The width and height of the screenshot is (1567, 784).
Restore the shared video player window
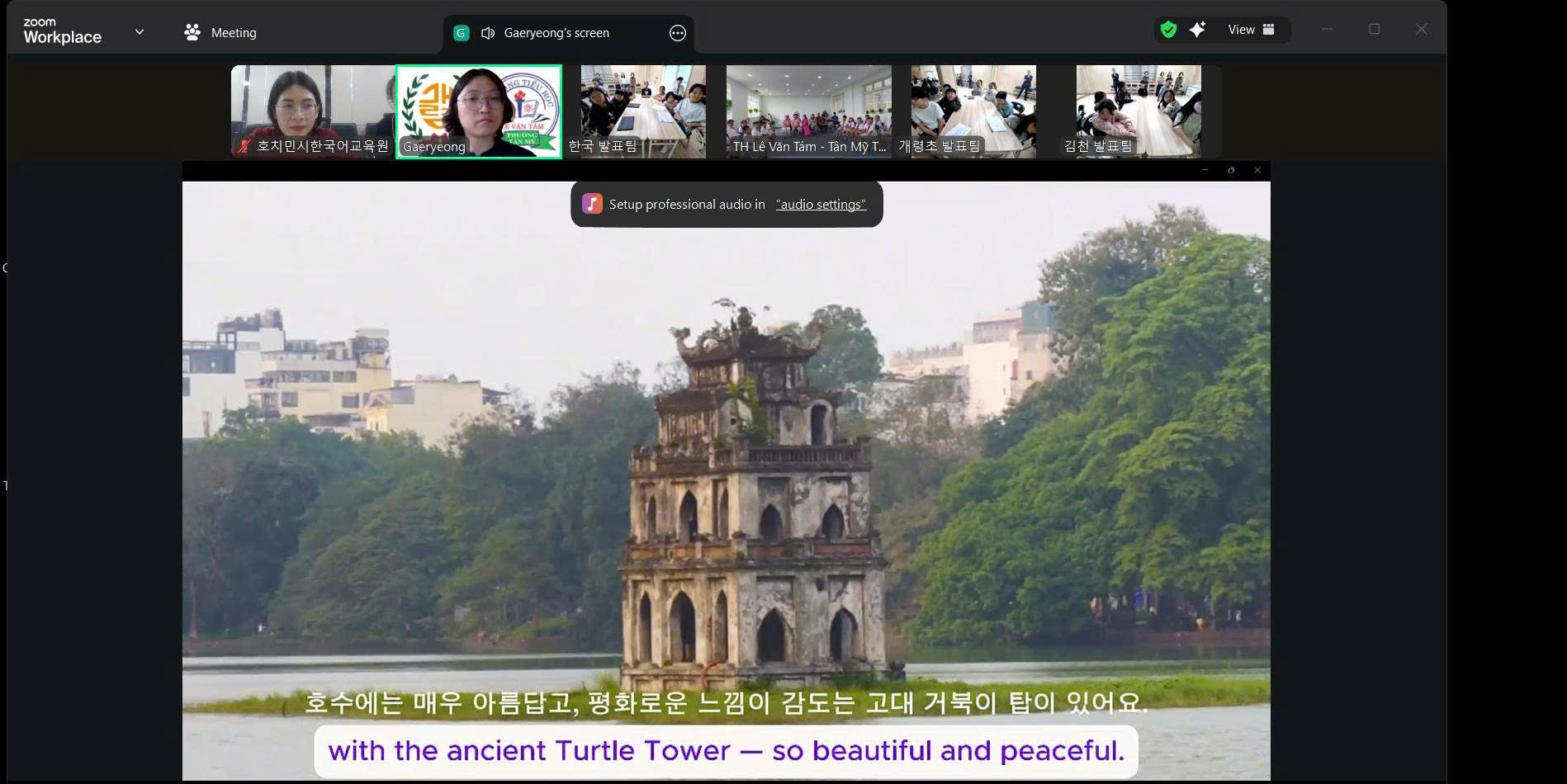1231,170
